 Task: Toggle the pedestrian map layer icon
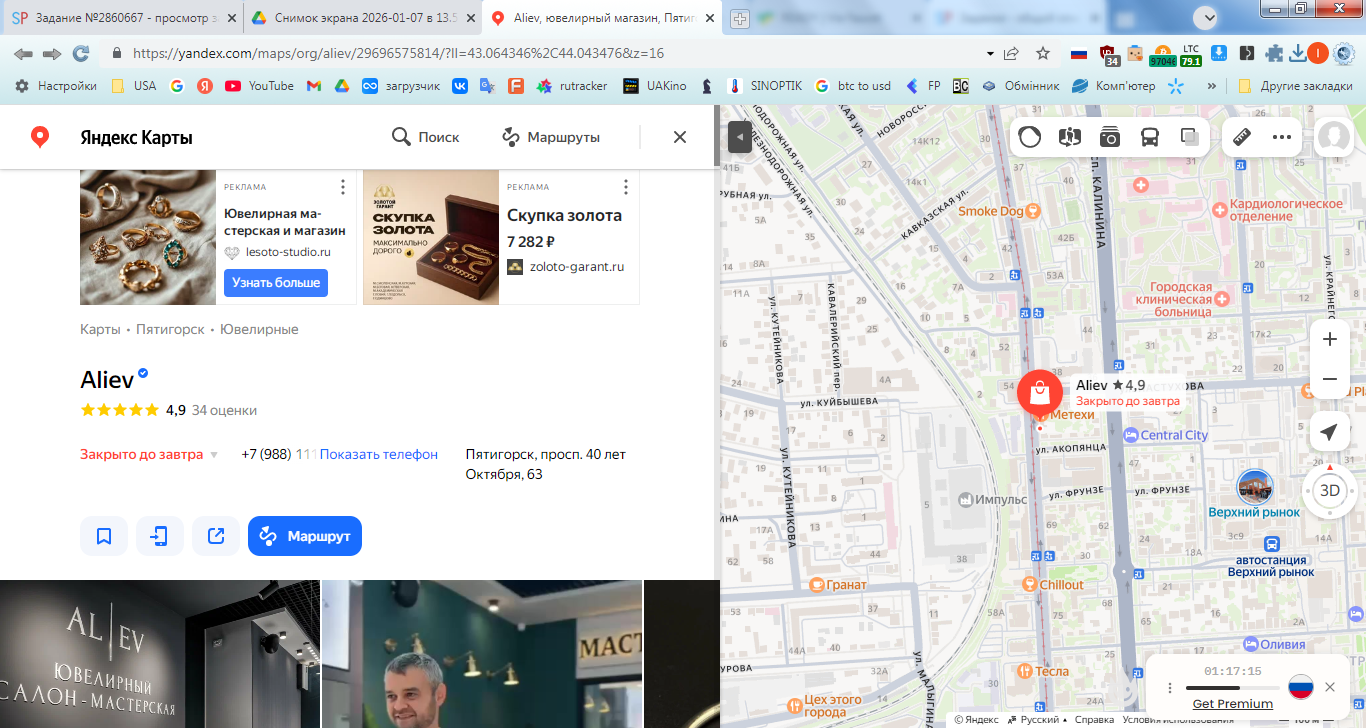tap(1070, 137)
